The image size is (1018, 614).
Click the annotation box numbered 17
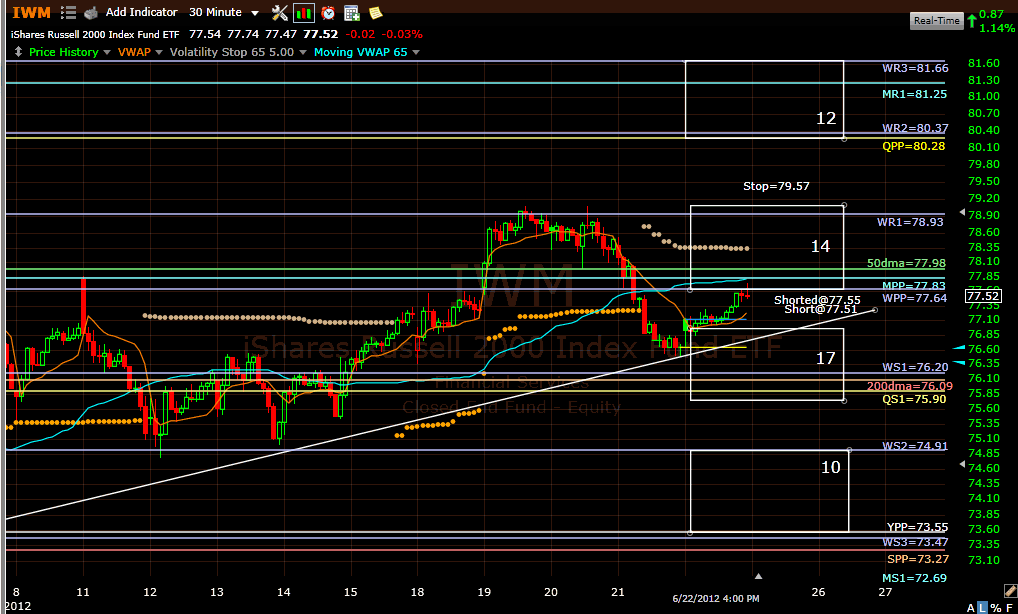click(767, 364)
